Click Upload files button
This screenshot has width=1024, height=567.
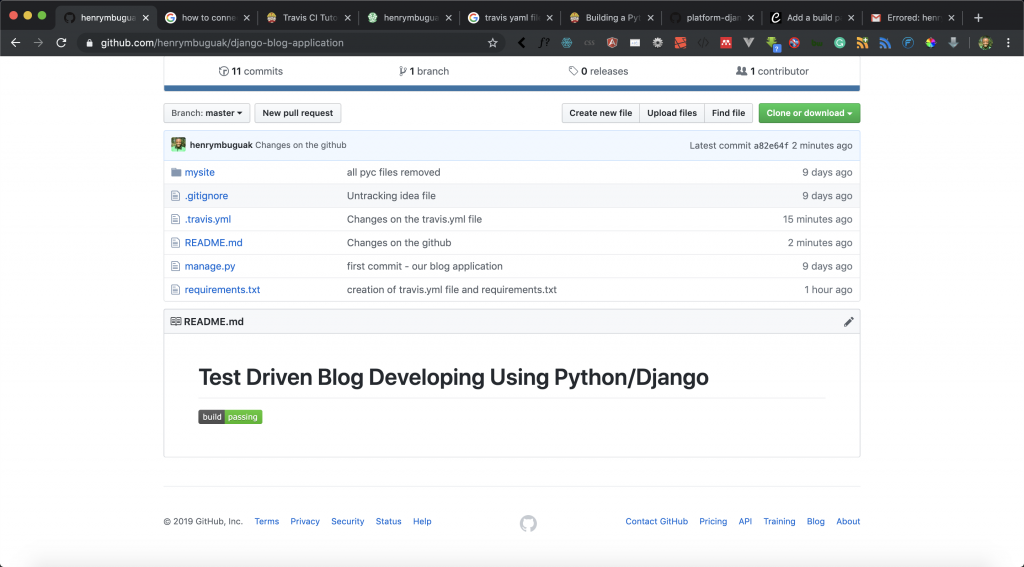(672, 113)
